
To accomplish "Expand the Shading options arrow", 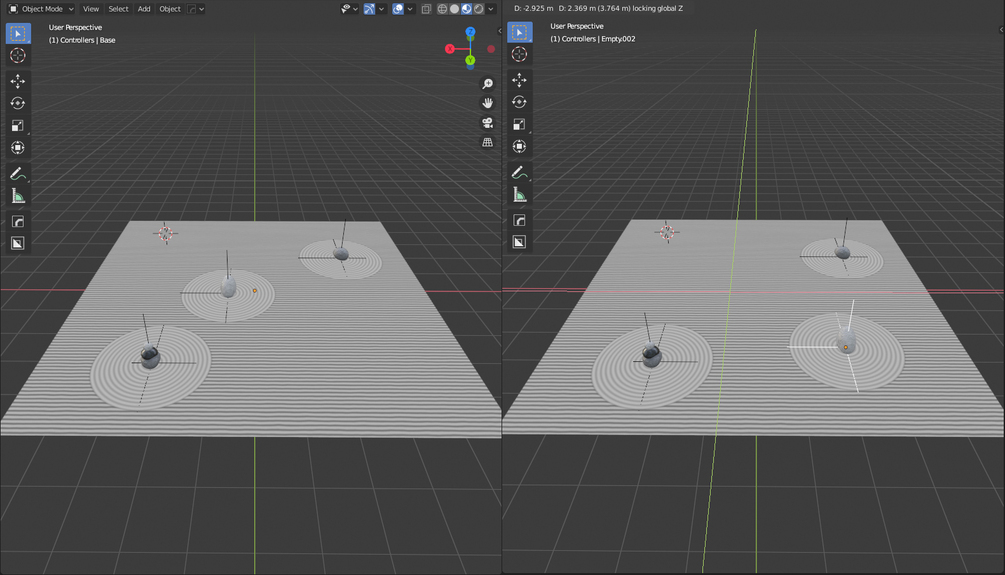I will coord(491,9).
